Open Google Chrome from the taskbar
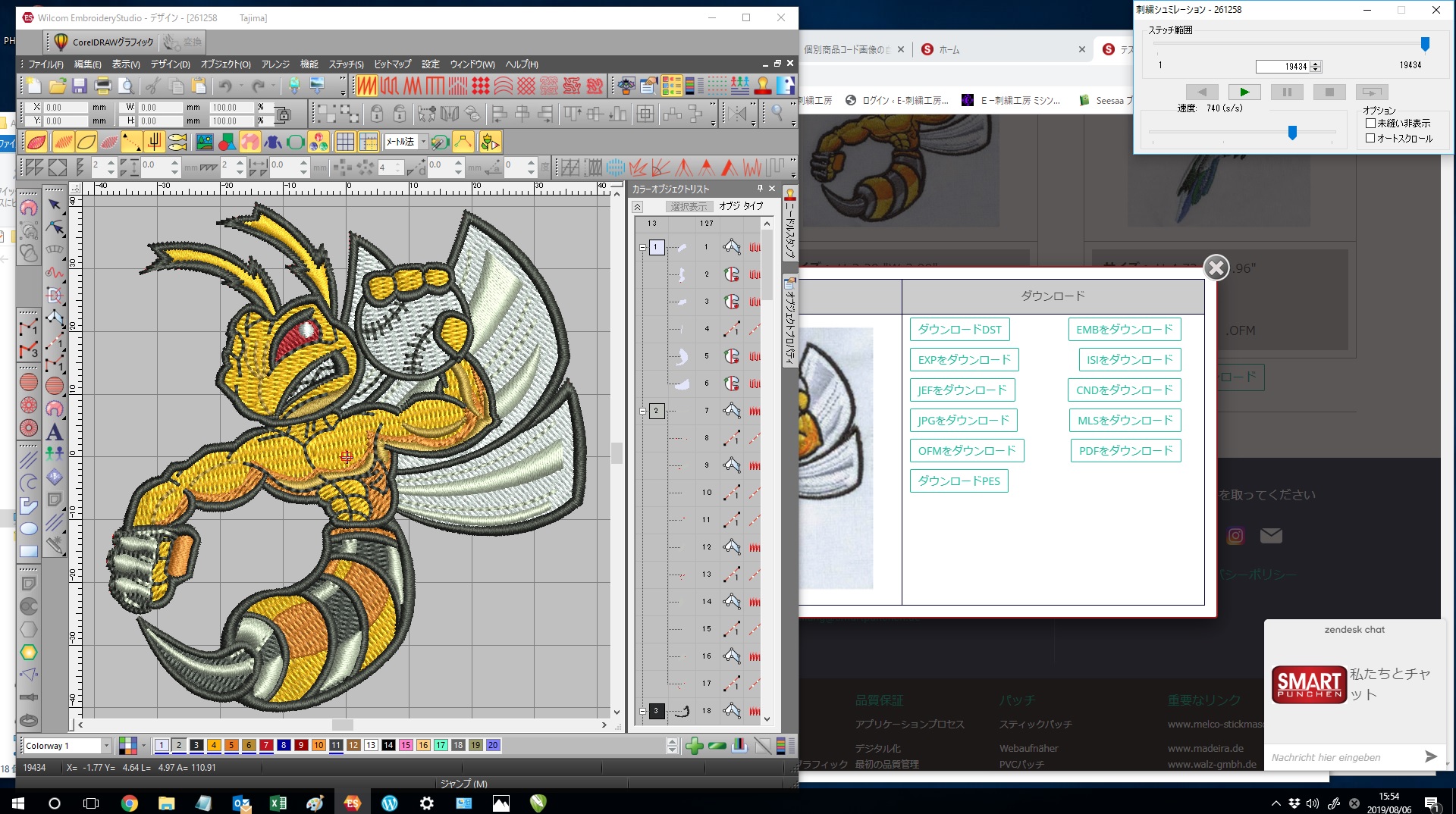This screenshot has height=814, width=1456. pos(130,803)
